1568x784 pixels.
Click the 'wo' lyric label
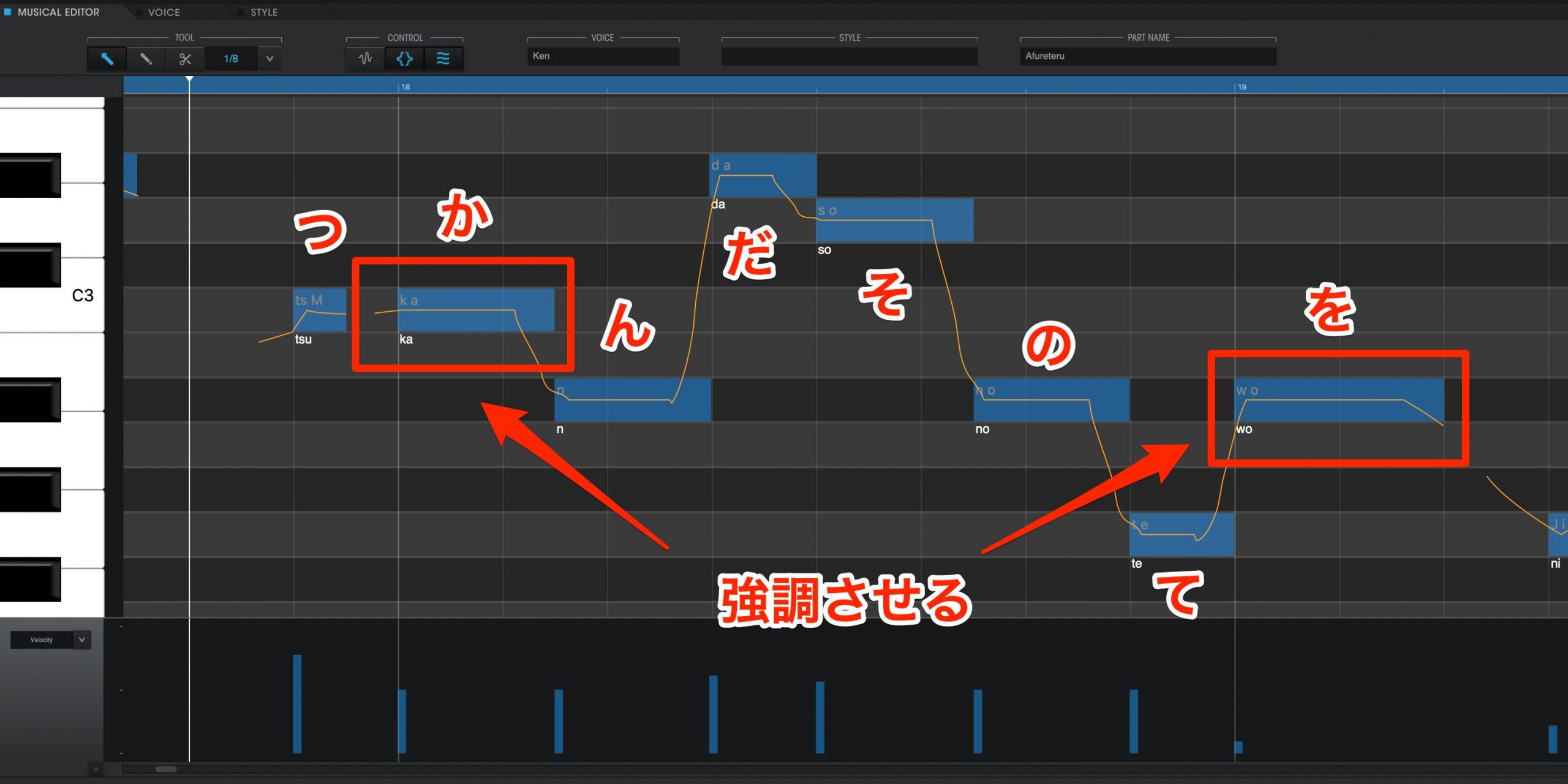[x=1244, y=429]
